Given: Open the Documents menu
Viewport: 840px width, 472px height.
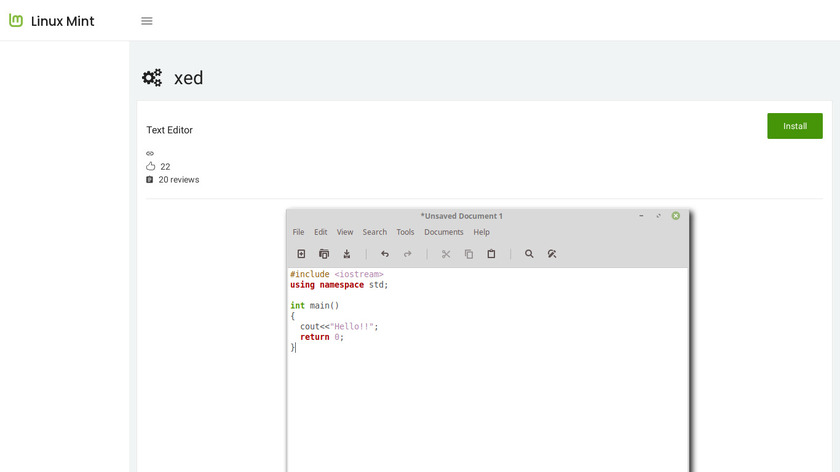Looking at the screenshot, I should point(444,232).
